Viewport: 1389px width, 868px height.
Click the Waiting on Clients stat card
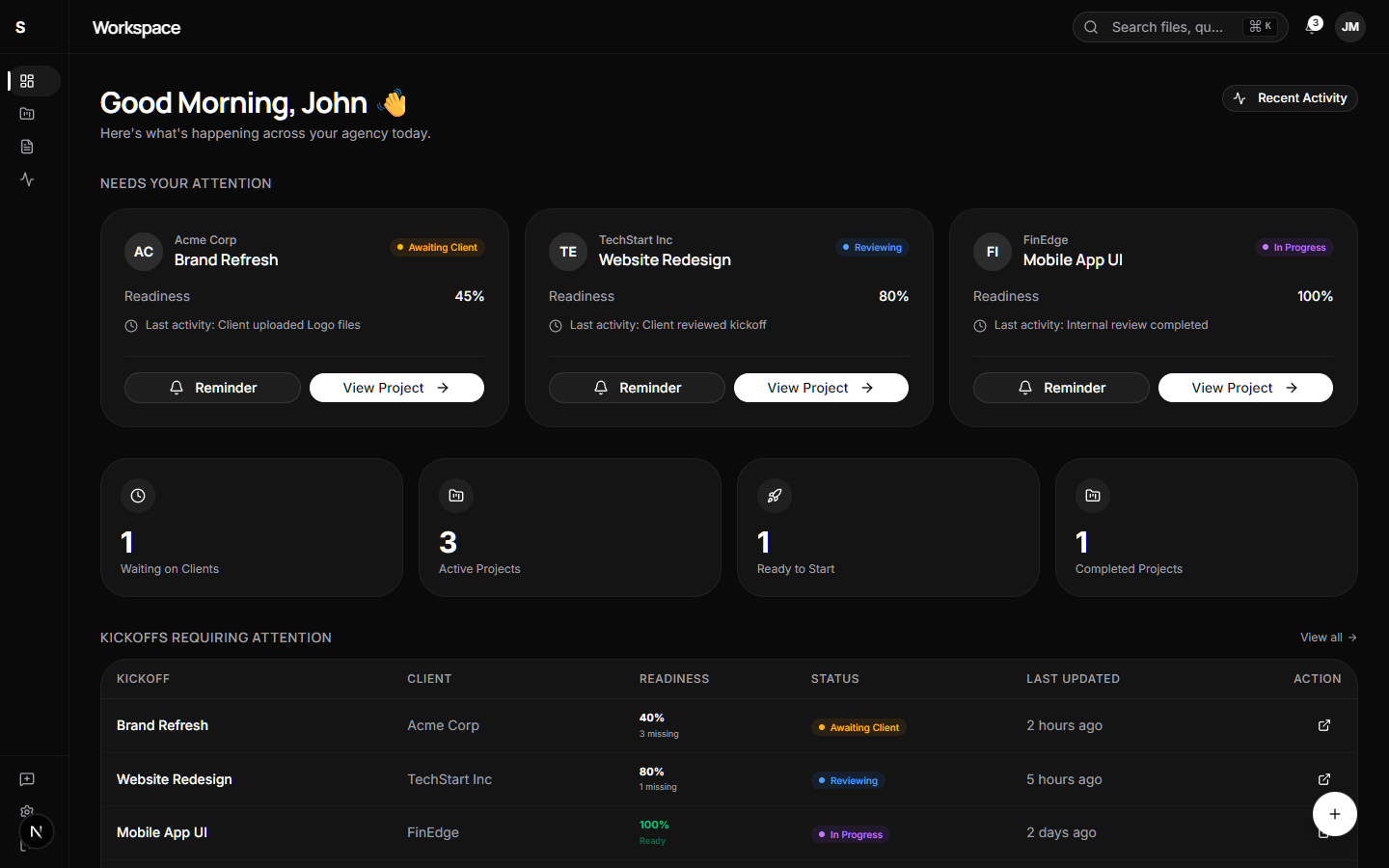[x=252, y=528]
